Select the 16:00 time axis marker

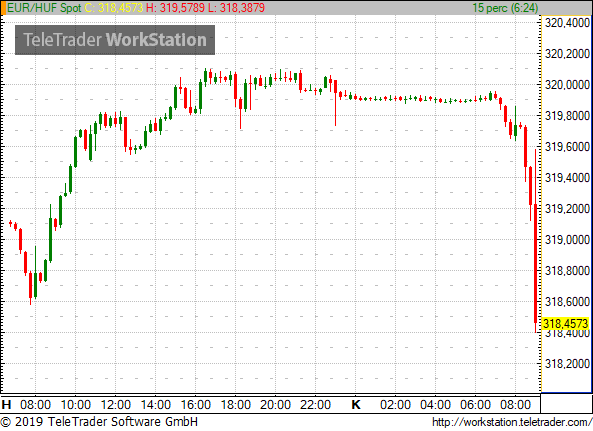point(196,405)
